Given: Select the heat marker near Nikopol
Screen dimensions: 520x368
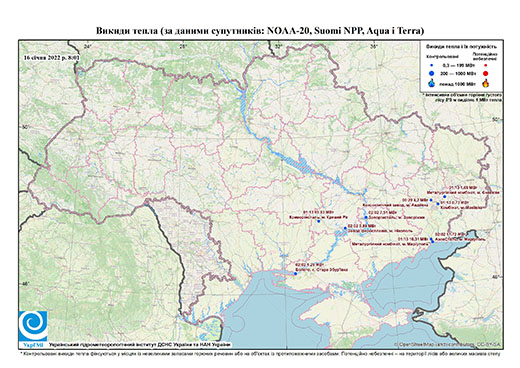Looking at the screenshot, I should click(345, 228).
